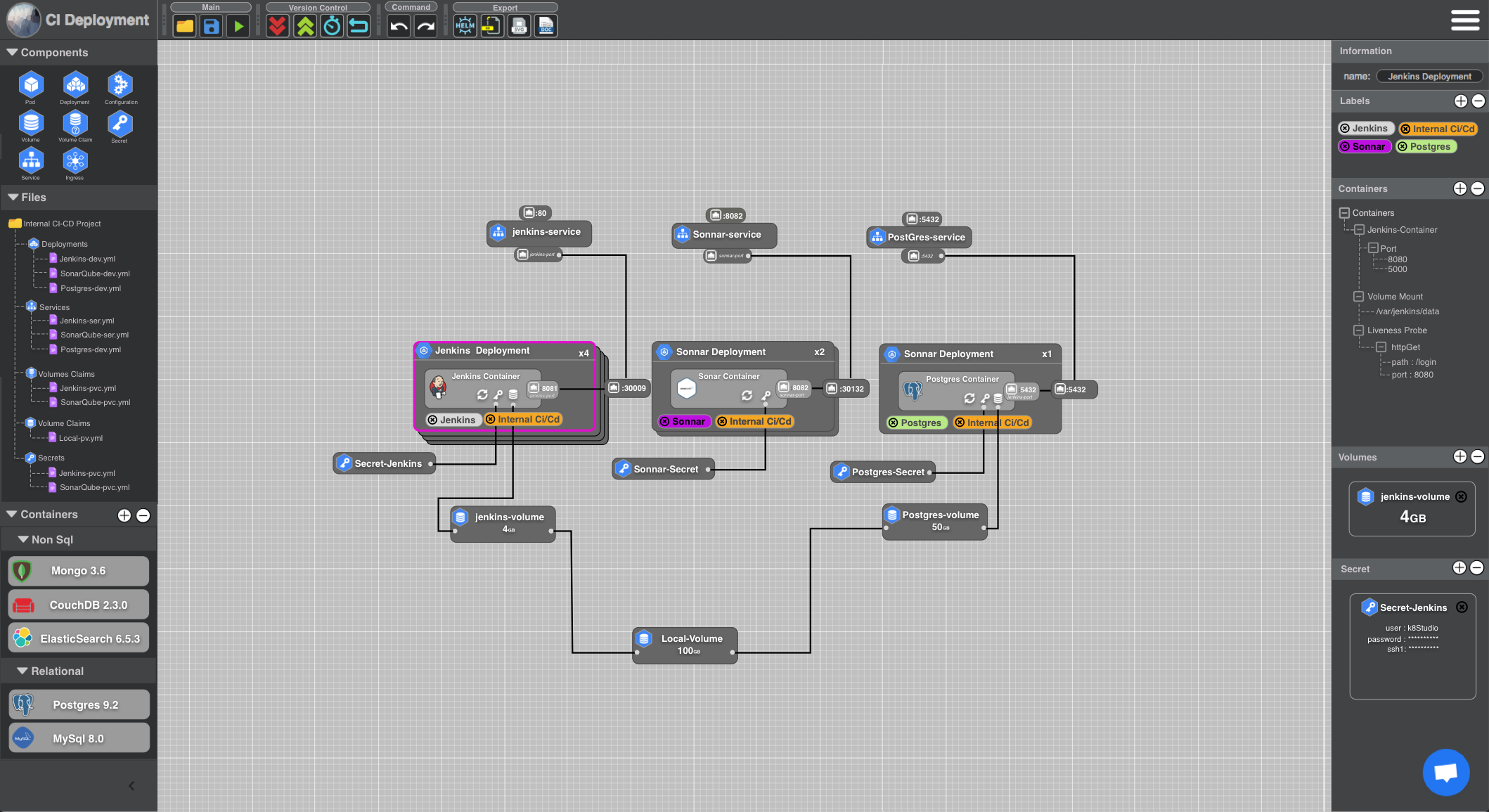Click the green run play button
This screenshot has height=812, width=1489.
point(239,27)
